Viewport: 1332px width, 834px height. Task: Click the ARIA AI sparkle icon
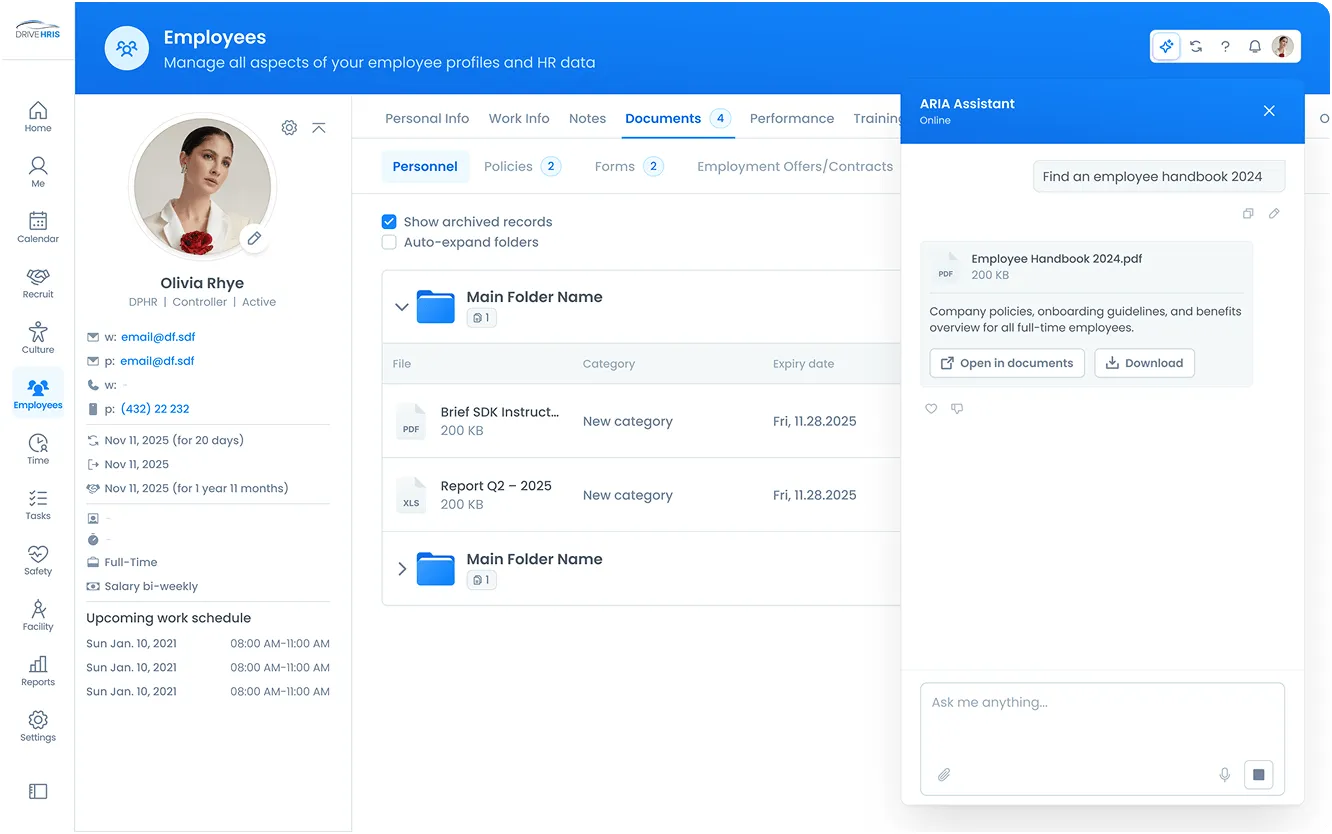pyautogui.click(x=1166, y=46)
